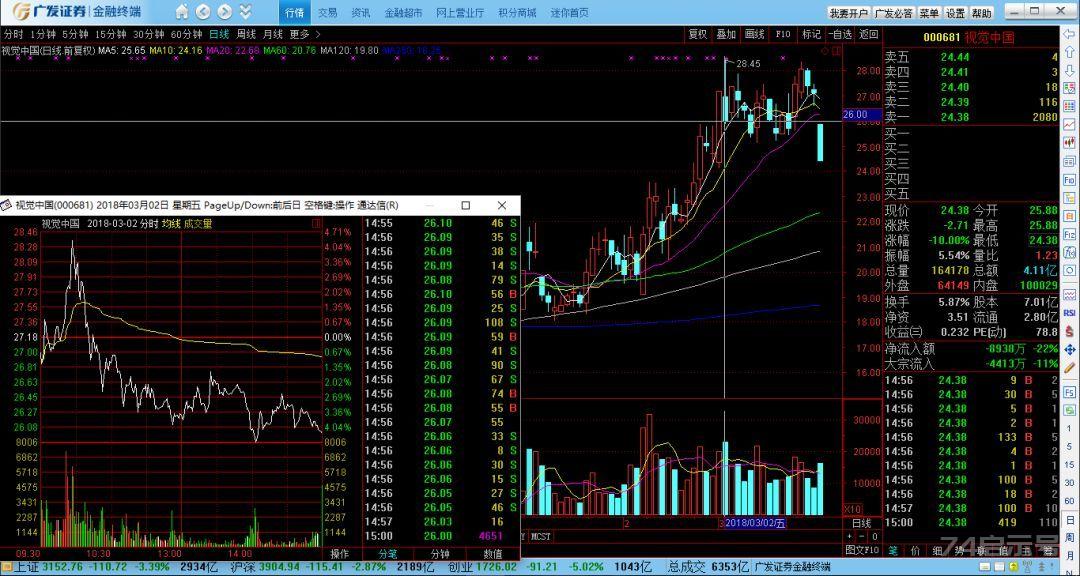Zoom in chart with + button
The height and width of the screenshot is (576, 1080).
click(x=851, y=537)
